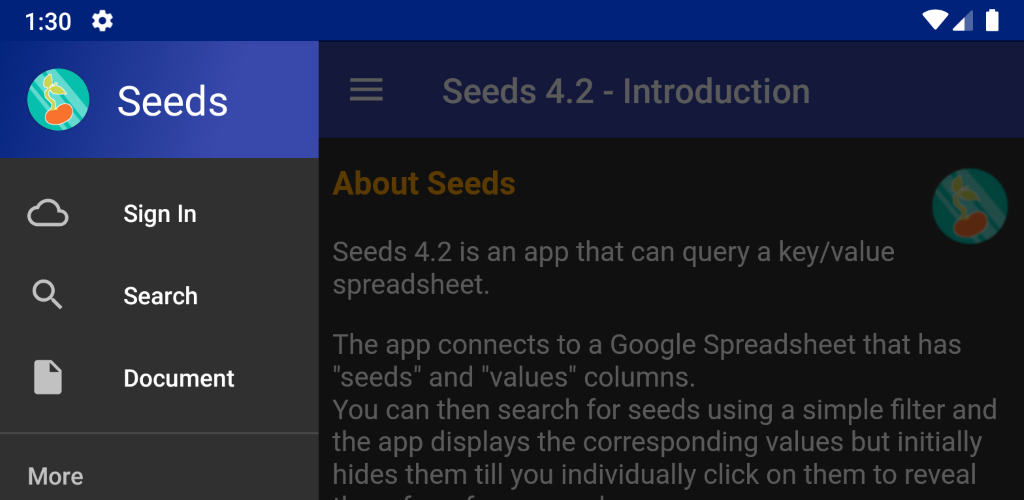Viewport: 1024px width, 500px height.
Task: Click the About Seeds heading
Action: tap(424, 183)
